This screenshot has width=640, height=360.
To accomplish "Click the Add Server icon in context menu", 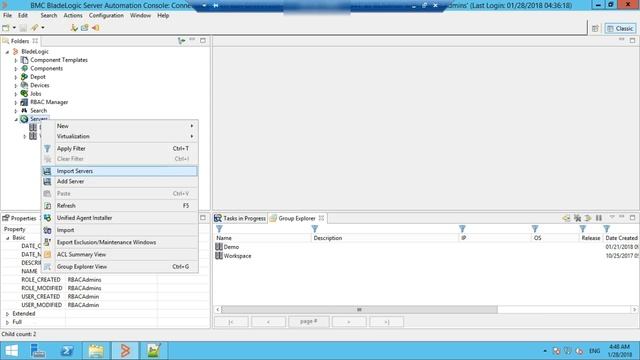I will point(47,182).
